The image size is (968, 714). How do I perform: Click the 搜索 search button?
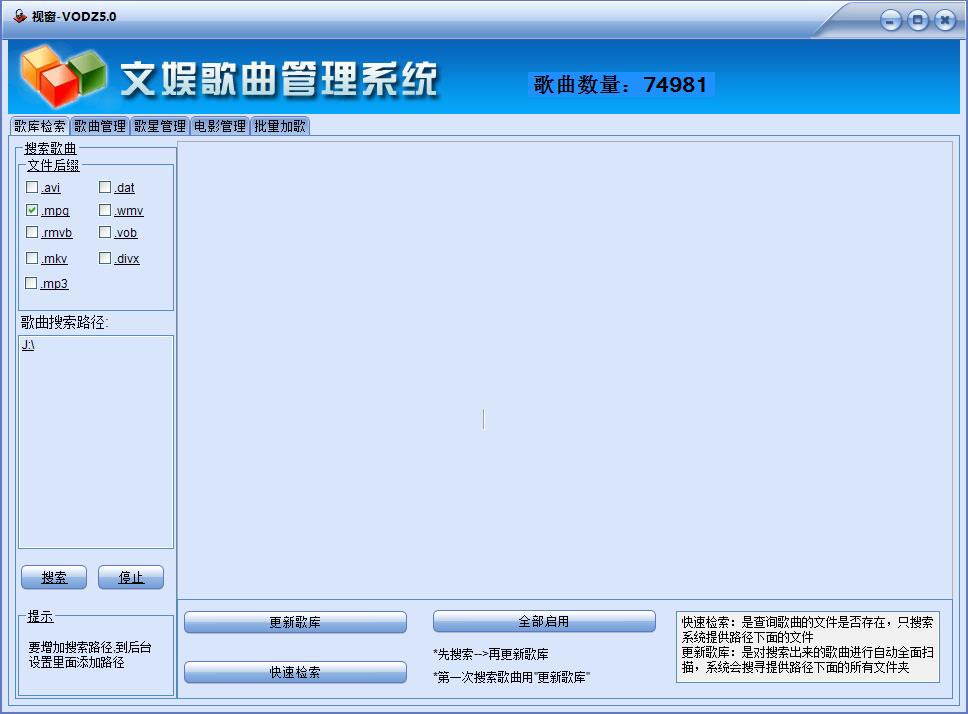pos(53,577)
